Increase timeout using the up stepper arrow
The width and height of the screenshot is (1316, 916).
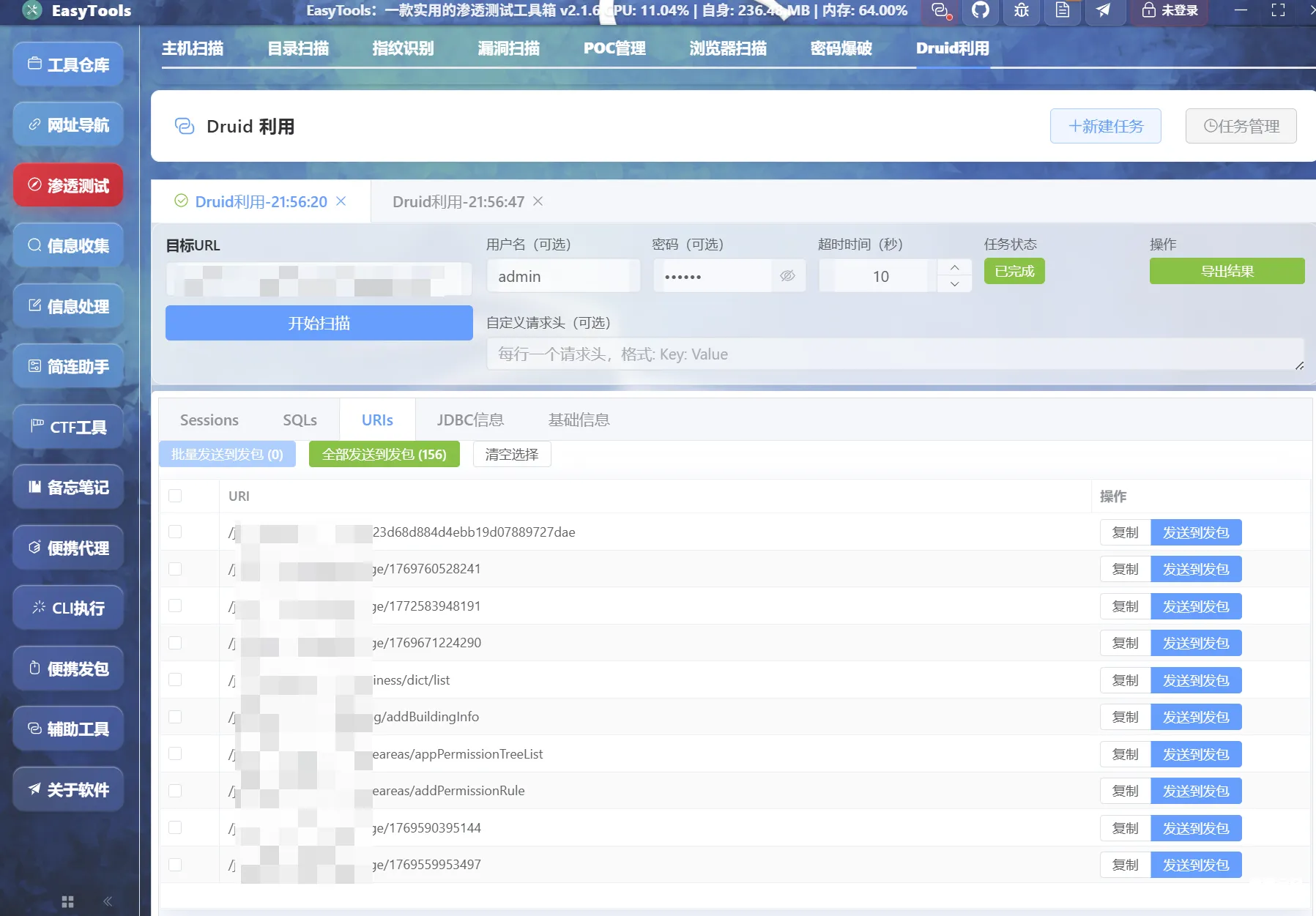pyautogui.click(x=953, y=267)
